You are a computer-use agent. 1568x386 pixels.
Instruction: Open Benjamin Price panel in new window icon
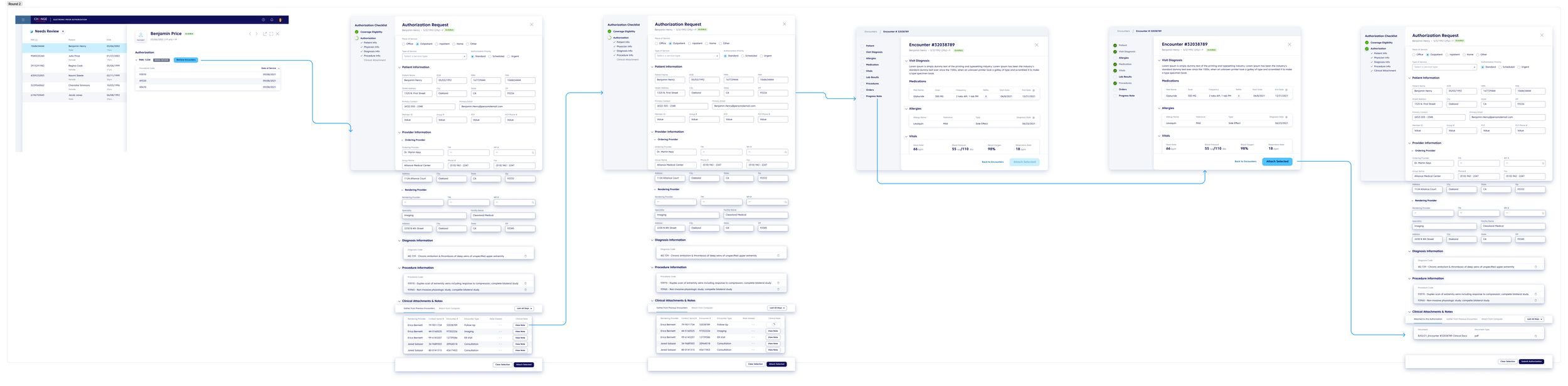(x=265, y=34)
